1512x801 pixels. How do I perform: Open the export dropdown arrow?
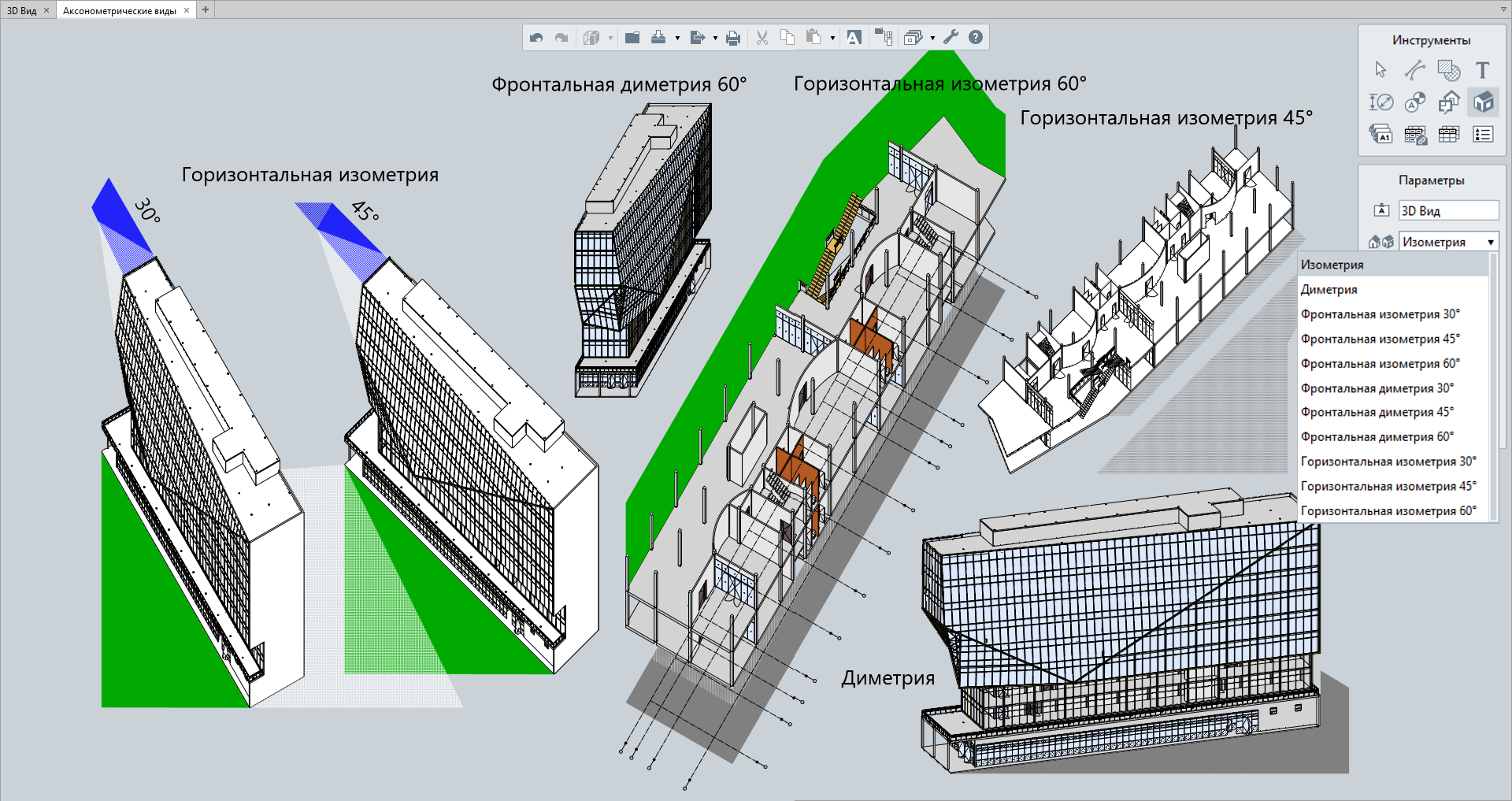[x=715, y=38]
